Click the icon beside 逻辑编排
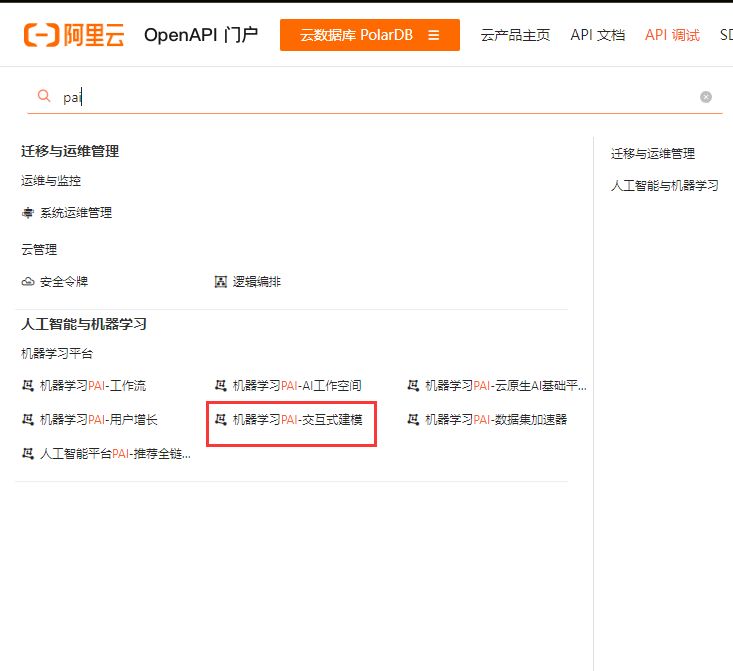The height and width of the screenshot is (671, 733). [x=220, y=282]
